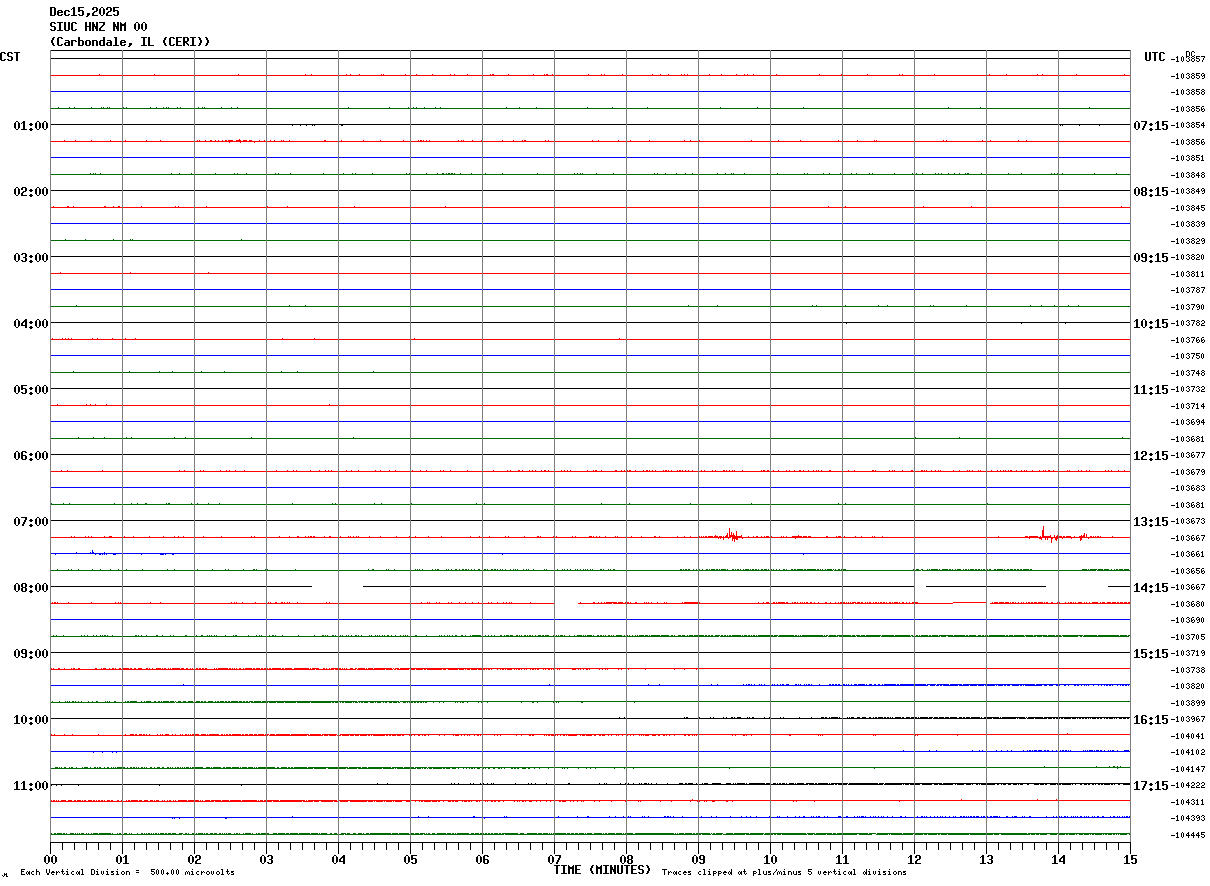The width and height of the screenshot is (1210, 886).
Task: Click minute tick label 15 on bottom axis
Action: (x=1130, y=859)
